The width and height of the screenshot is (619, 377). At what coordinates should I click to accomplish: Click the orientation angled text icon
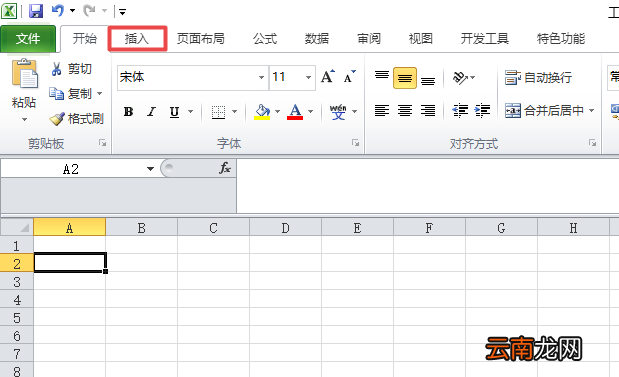460,77
